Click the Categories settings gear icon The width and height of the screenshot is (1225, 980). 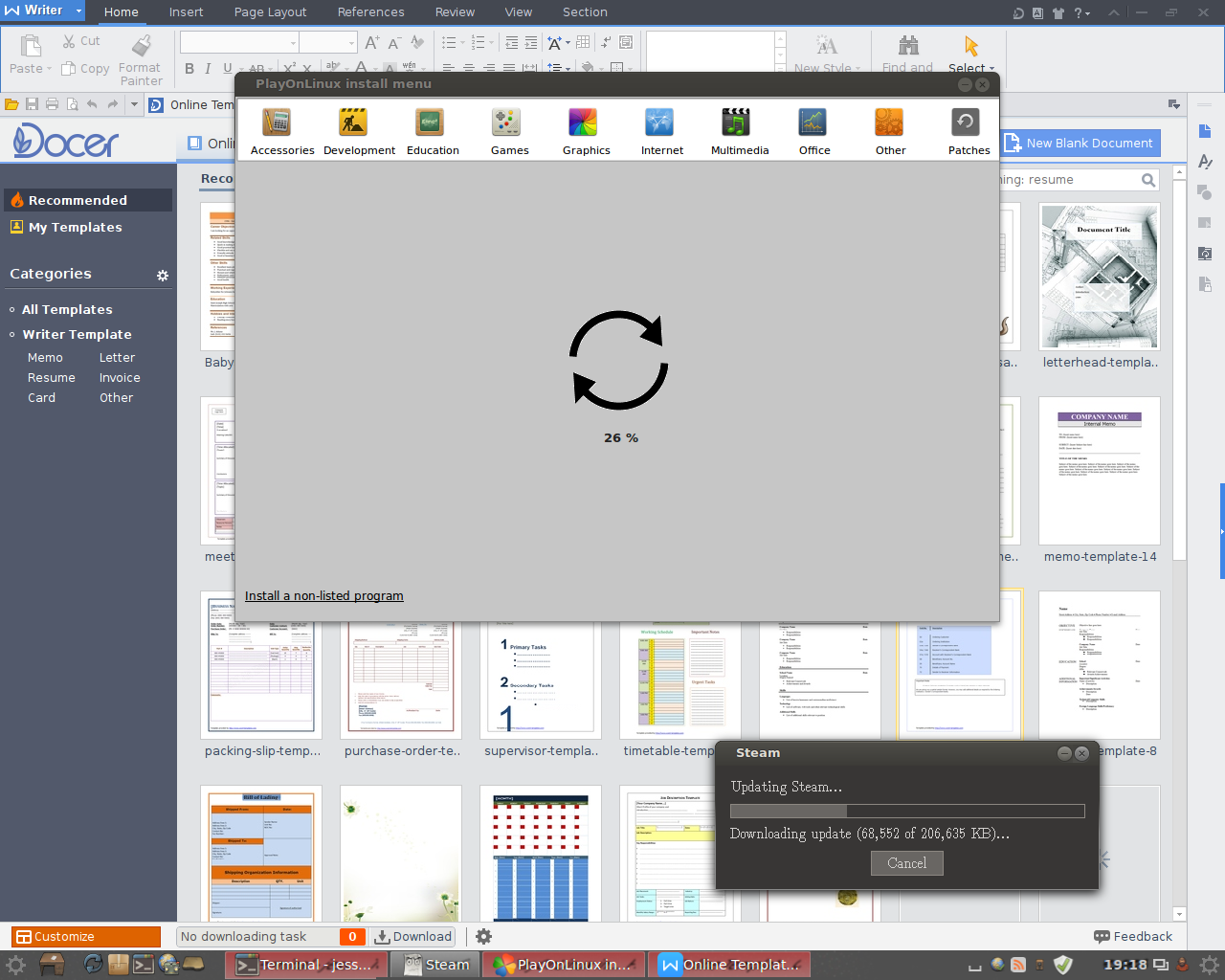point(163,276)
